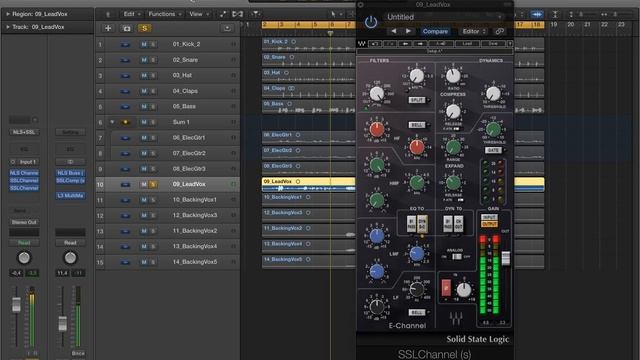Click the Compare button

(x=435, y=31)
